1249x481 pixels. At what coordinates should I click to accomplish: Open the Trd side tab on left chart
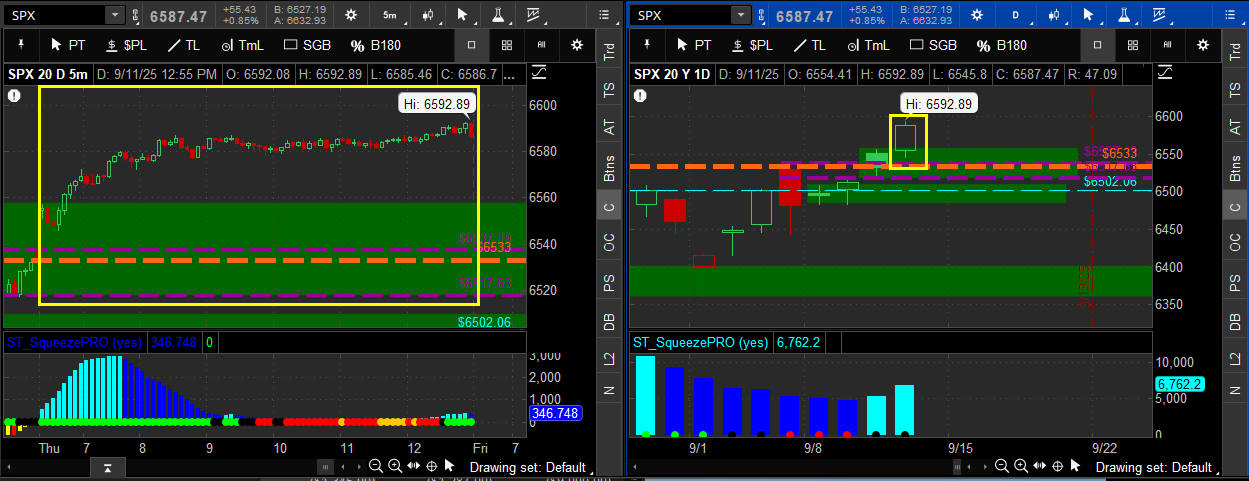[x=609, y=52]
